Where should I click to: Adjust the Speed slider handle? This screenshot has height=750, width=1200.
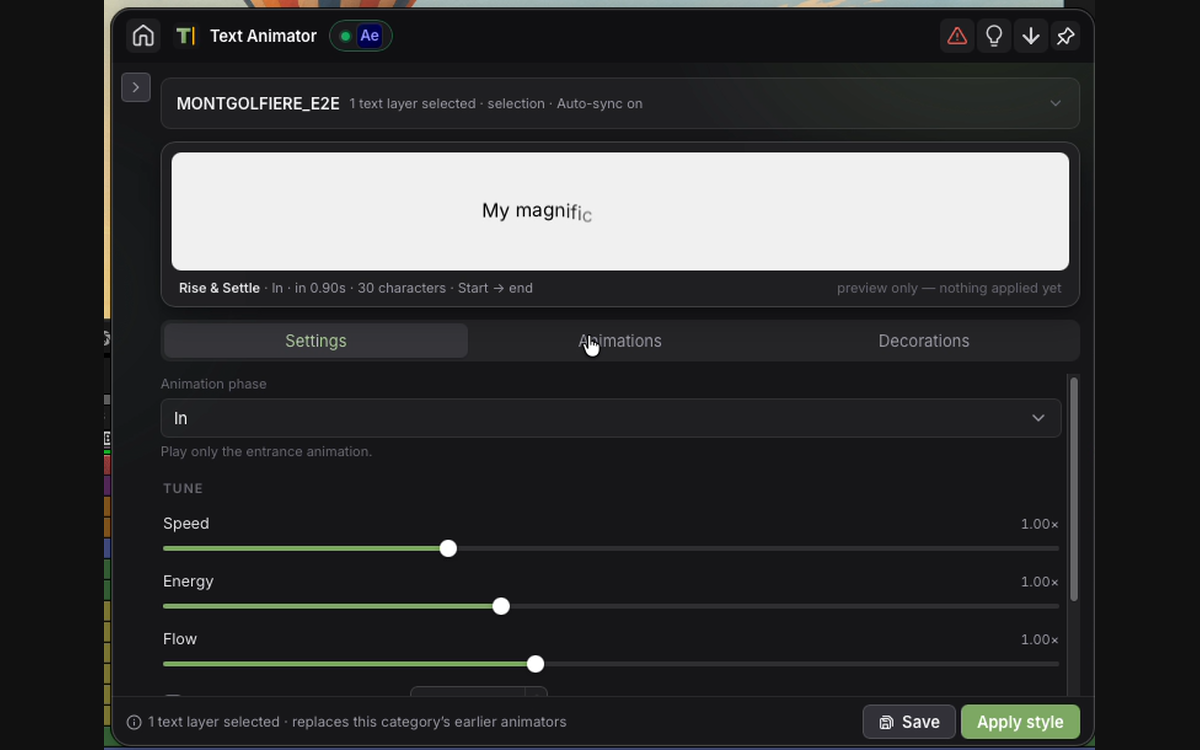[448, 548]
